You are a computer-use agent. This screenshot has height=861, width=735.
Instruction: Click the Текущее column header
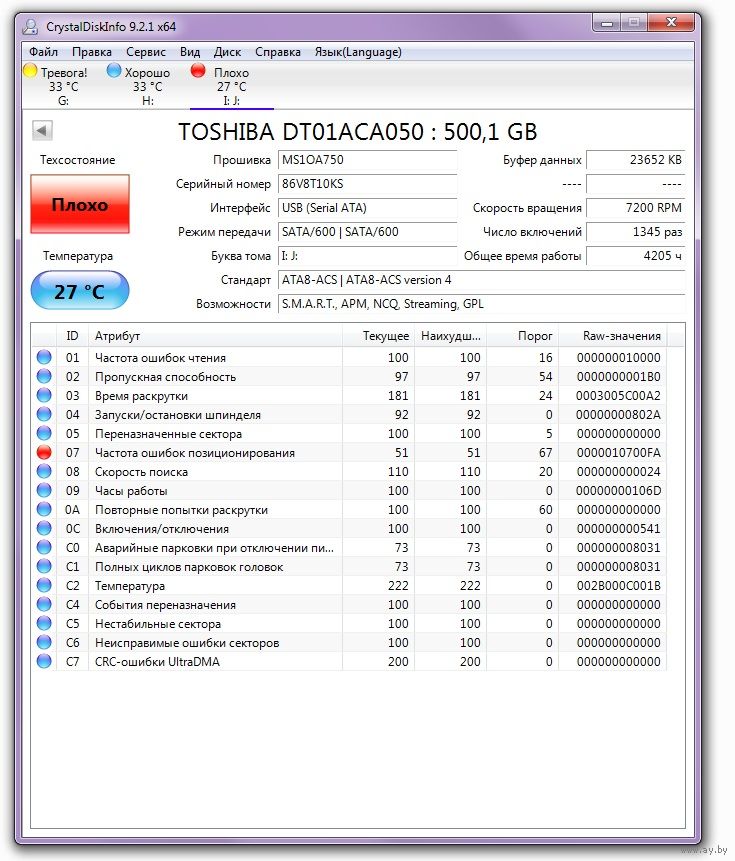click(378, 336)
